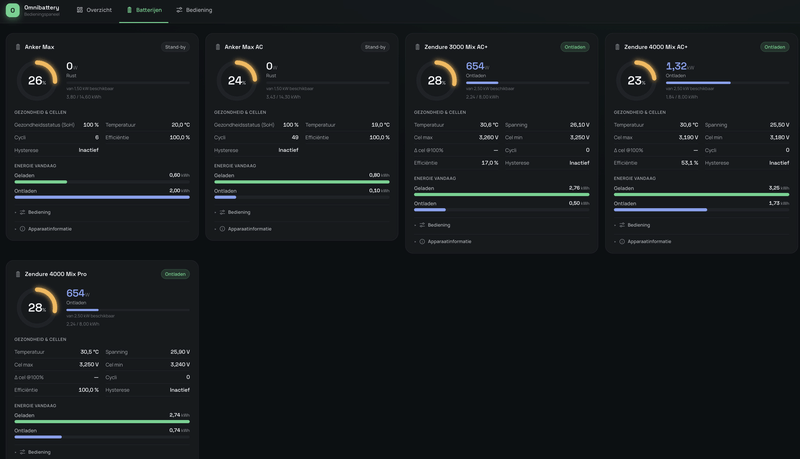Click the Anker Max AC card title
This screenshot has height=459, width=800.
pyautogui.click(x=244, y=47)
